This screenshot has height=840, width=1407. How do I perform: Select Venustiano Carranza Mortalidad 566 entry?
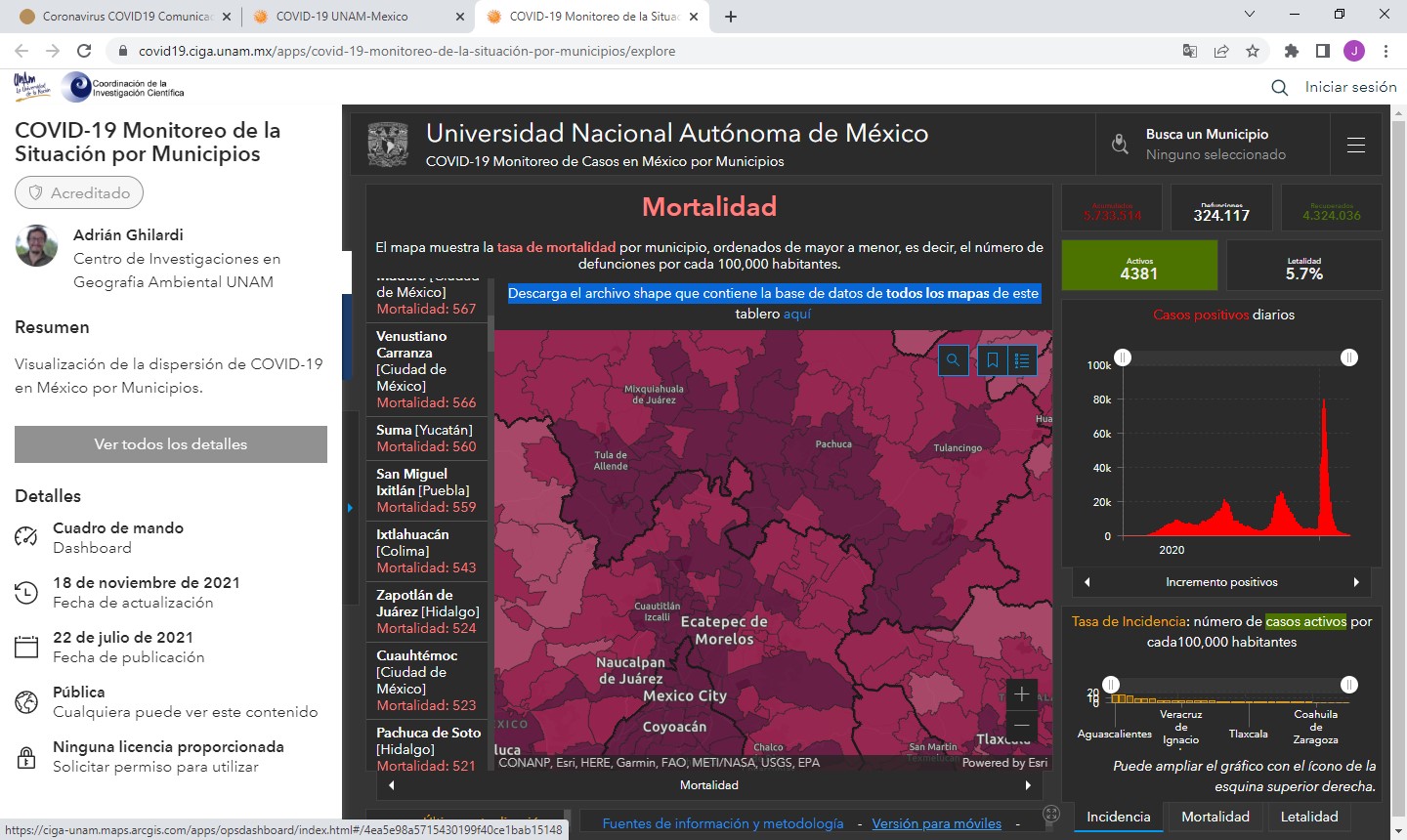pyautogui.click(x=427, y=369)
